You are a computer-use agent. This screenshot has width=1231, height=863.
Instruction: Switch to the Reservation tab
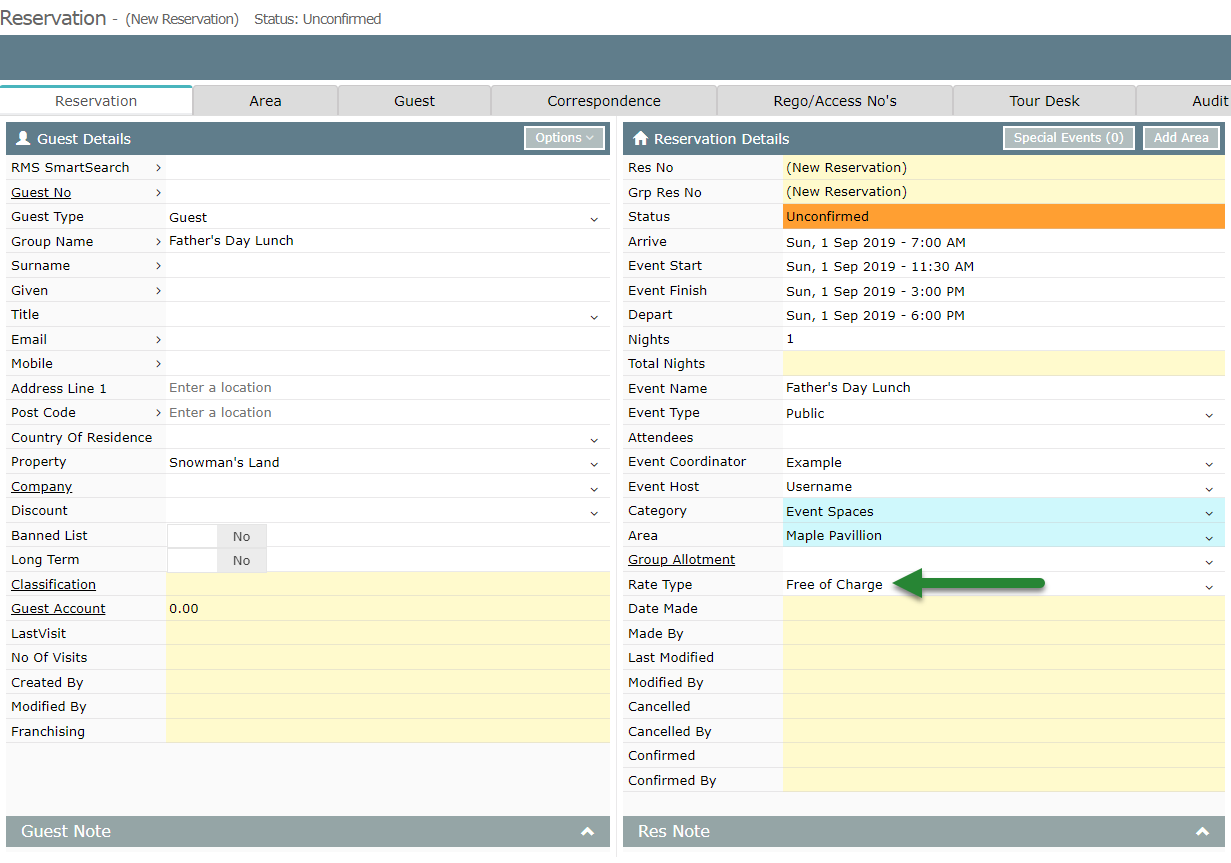coord(96,101)
